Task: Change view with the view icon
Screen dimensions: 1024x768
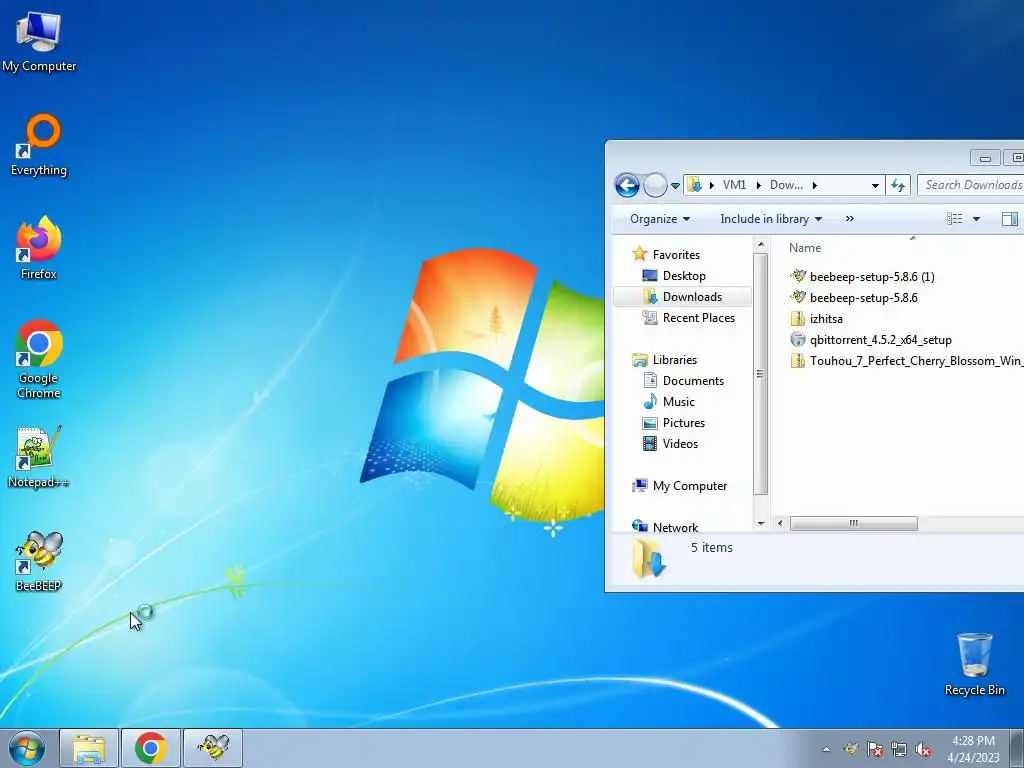Action: pyautogui.click(x=954, y=219)
